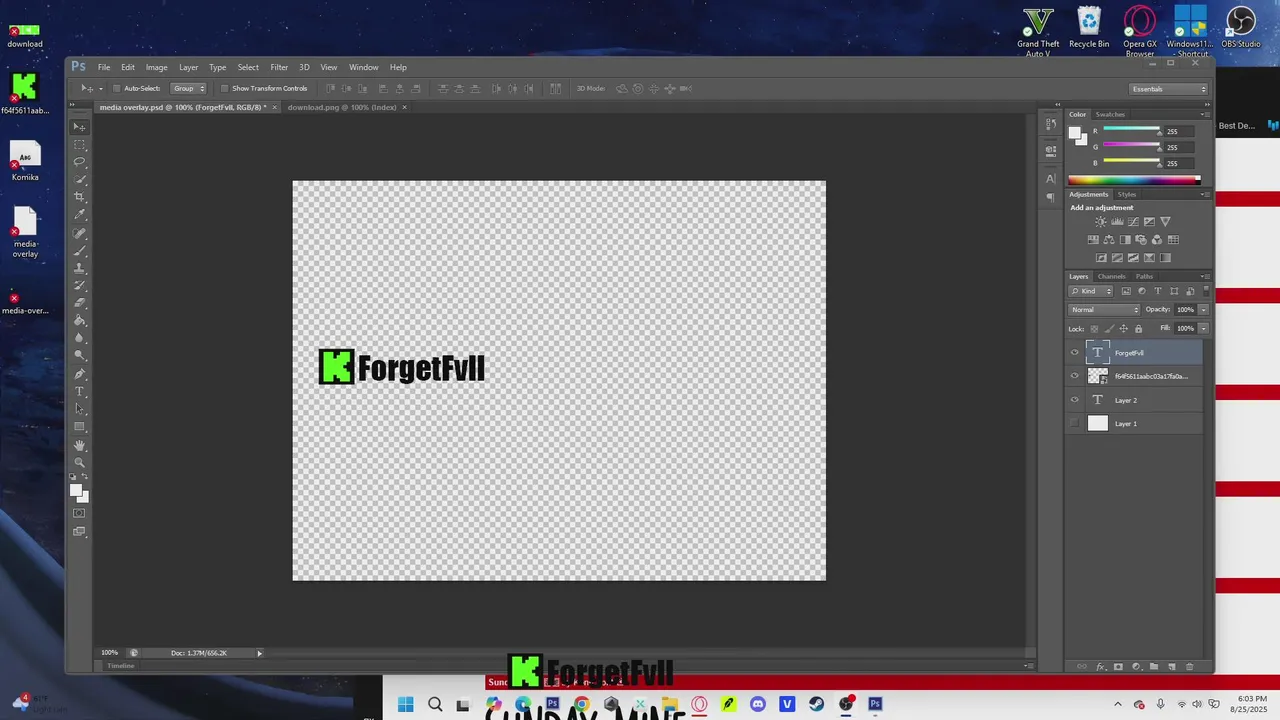Screen dimensions: 1280x720
Task: Select the Spot Healing Brush tool
Action: click(80, 233)
